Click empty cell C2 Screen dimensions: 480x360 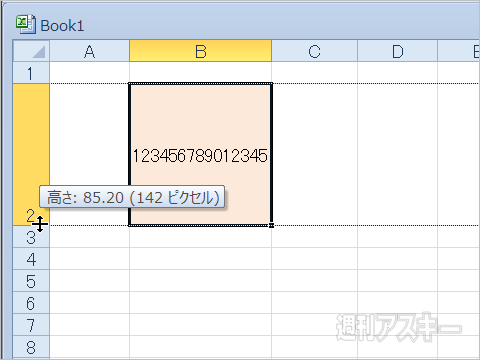[x=315, y=155]
